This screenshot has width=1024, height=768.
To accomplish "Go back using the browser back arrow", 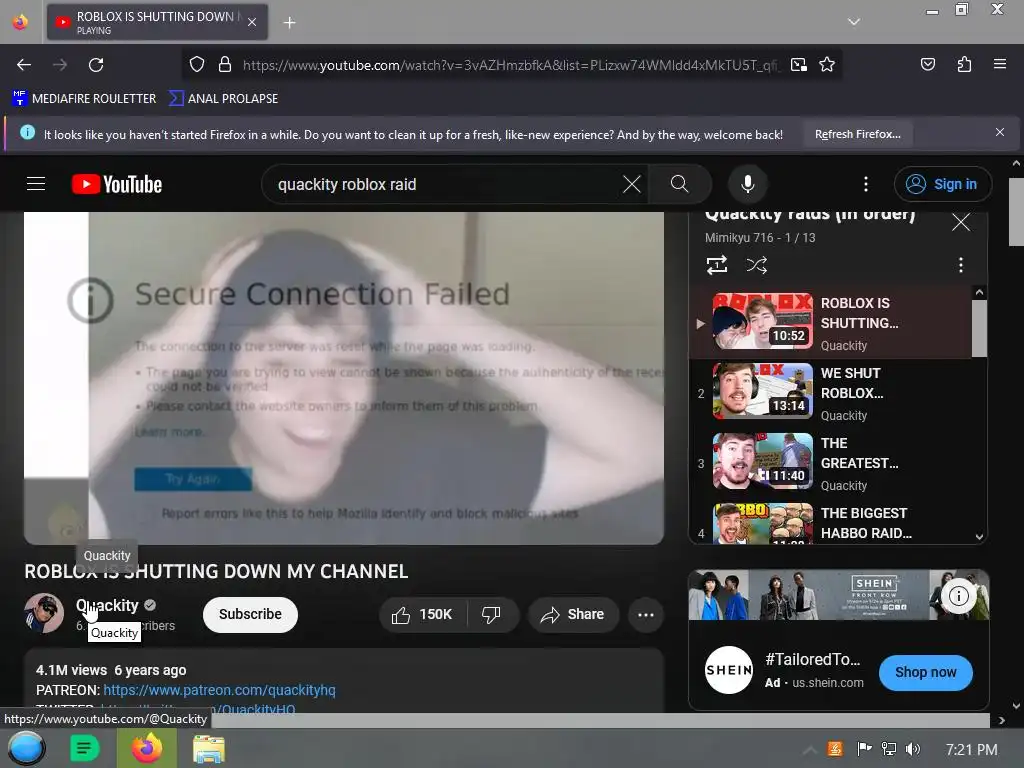I will pyautogui.click(x=24, y=65).
